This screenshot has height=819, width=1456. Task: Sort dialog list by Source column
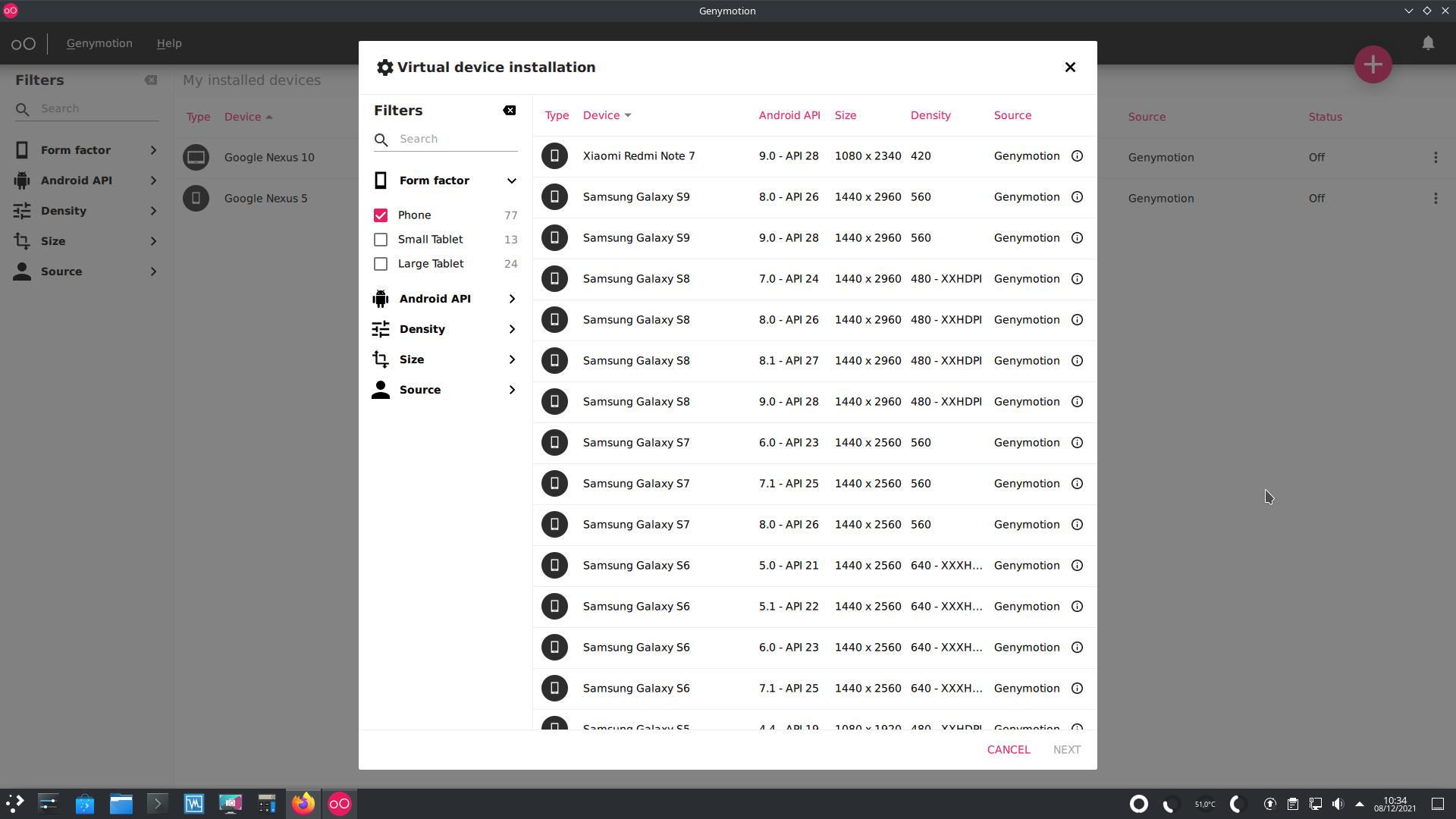tap(1012, 115)
